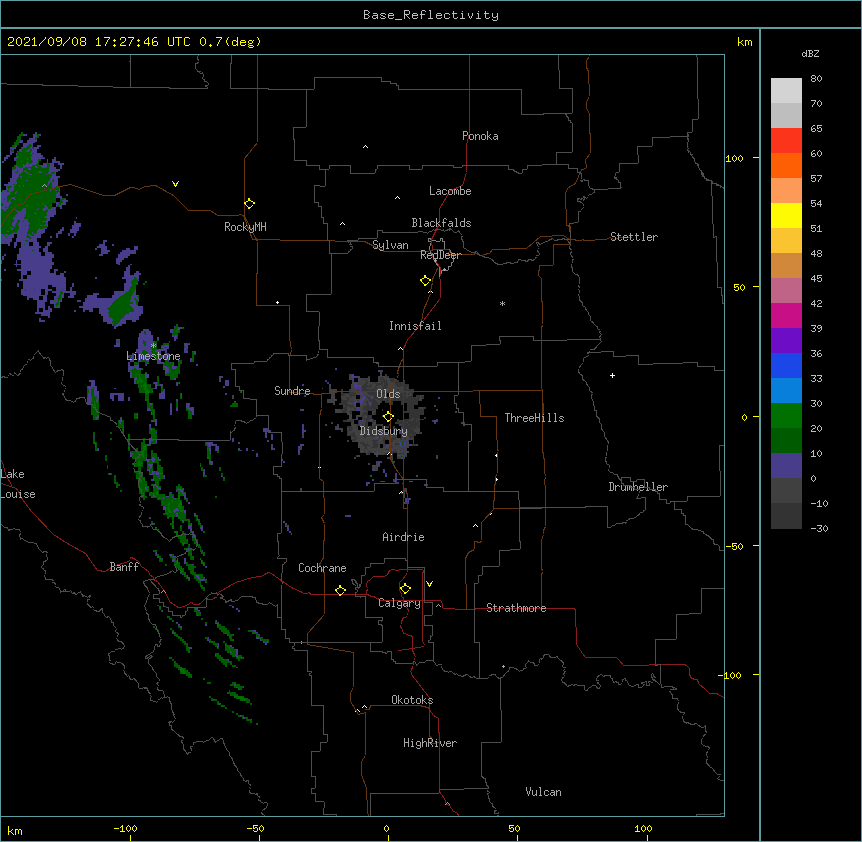Click the Stettler city label
The height and width of the screenshot is (842, 862).
(x=634, y=237)
